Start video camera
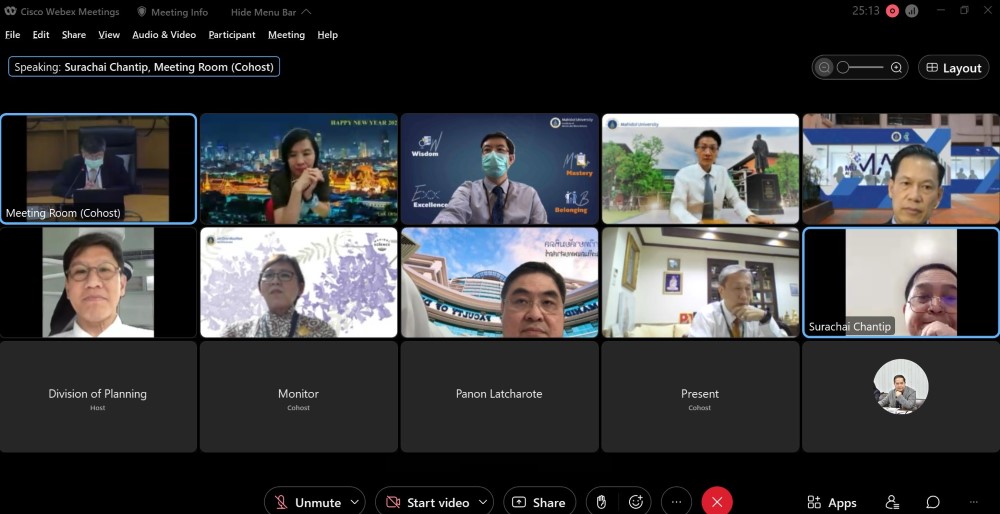Screen dimensions: 1000x514 tap(426, 502)
